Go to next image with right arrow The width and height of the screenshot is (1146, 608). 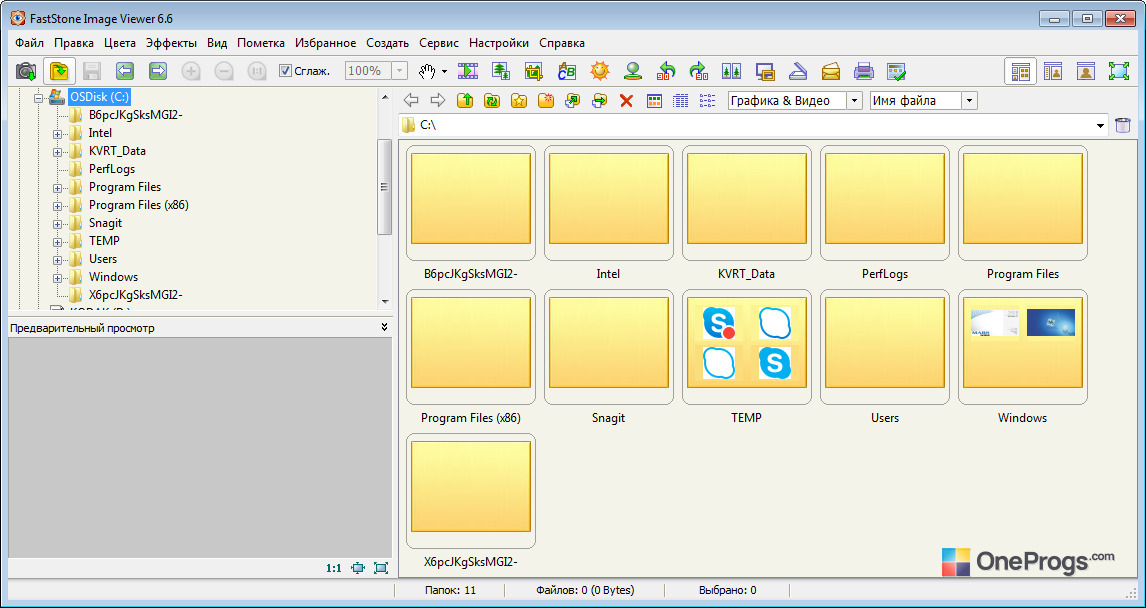tap(158, 71)
